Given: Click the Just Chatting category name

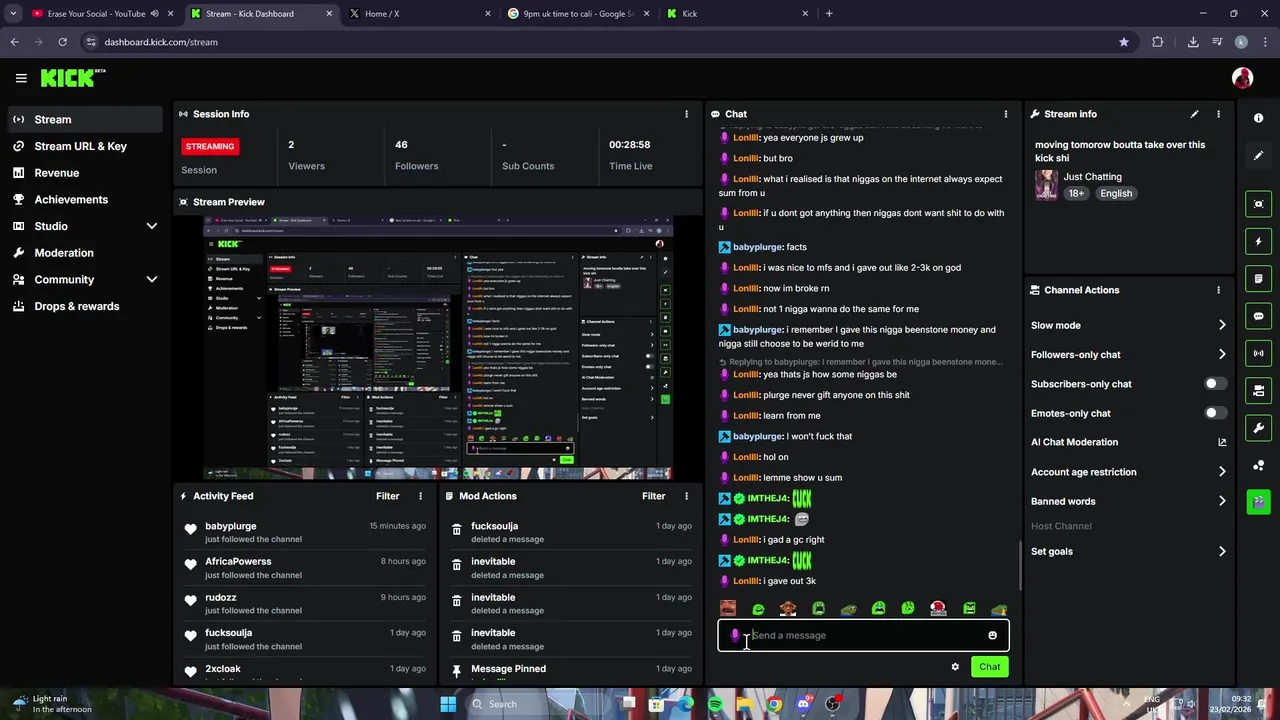Looking at the screenshot, I should tap(1092, 177).
